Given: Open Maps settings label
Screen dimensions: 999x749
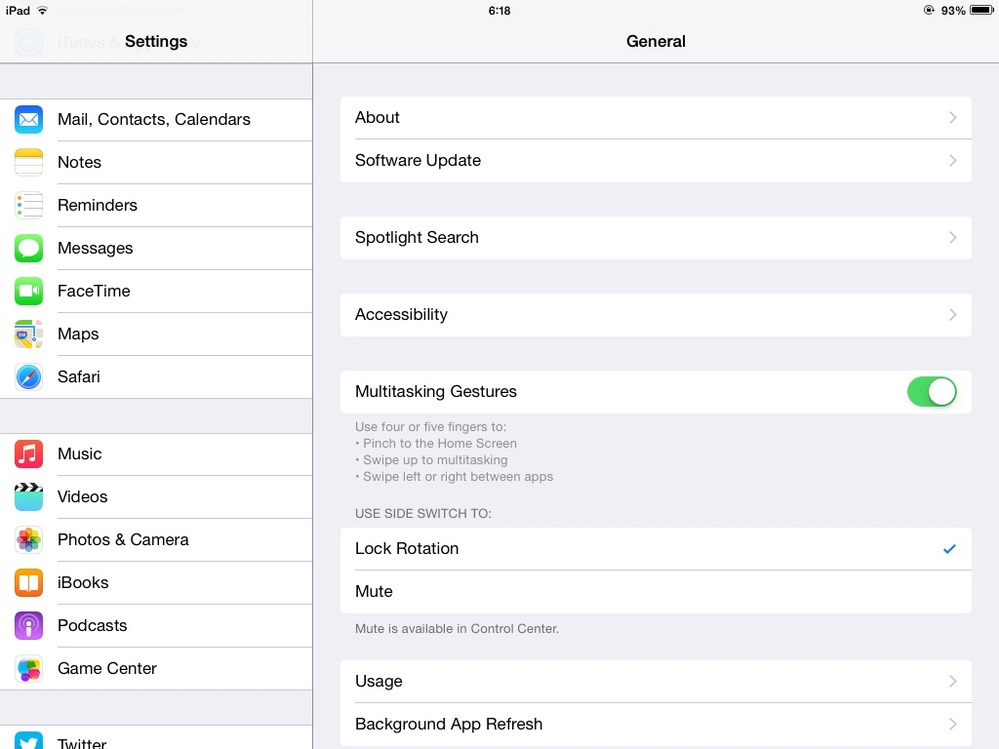Looking at the screenshot, I should pos(78,334).
